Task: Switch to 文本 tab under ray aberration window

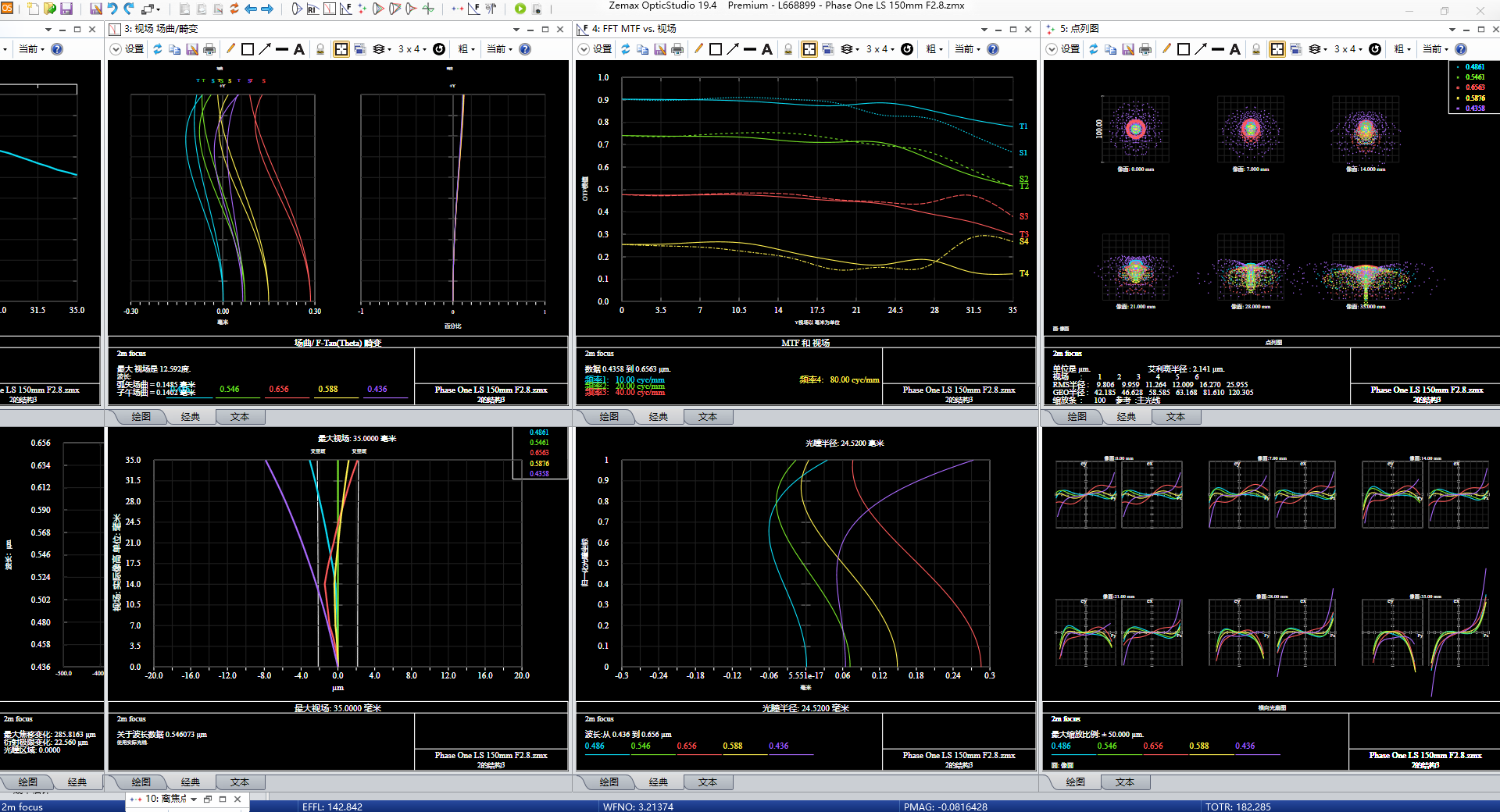Action: tap(1125, 782)
